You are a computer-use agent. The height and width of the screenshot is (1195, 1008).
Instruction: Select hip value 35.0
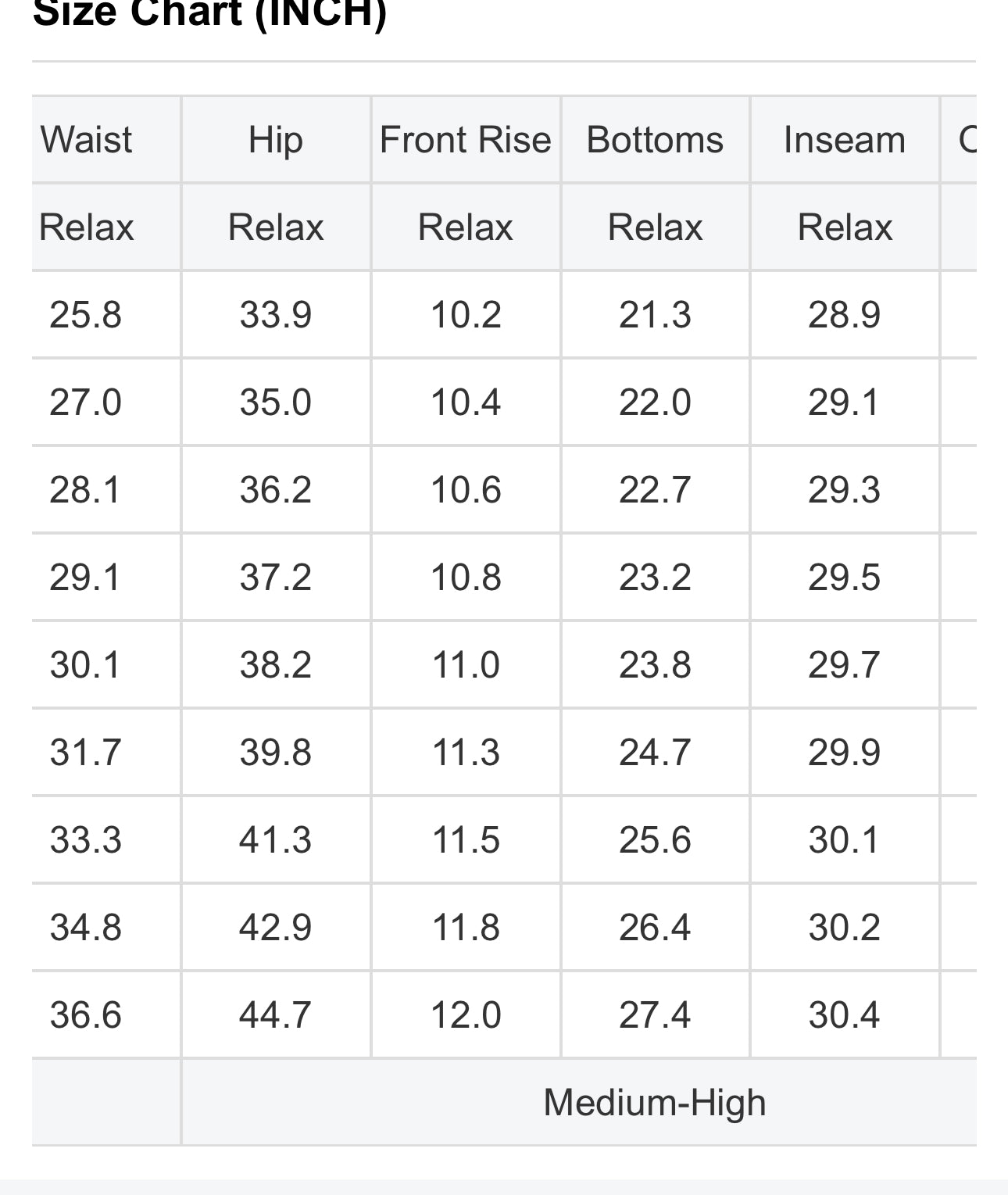[275, 403]
